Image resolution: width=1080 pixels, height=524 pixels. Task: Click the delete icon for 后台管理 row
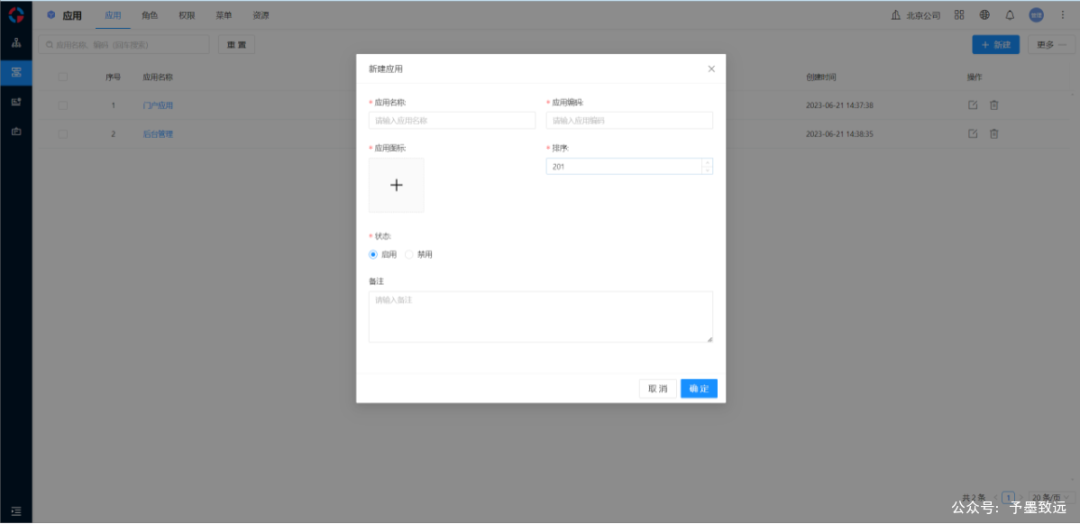pos(994,134)
